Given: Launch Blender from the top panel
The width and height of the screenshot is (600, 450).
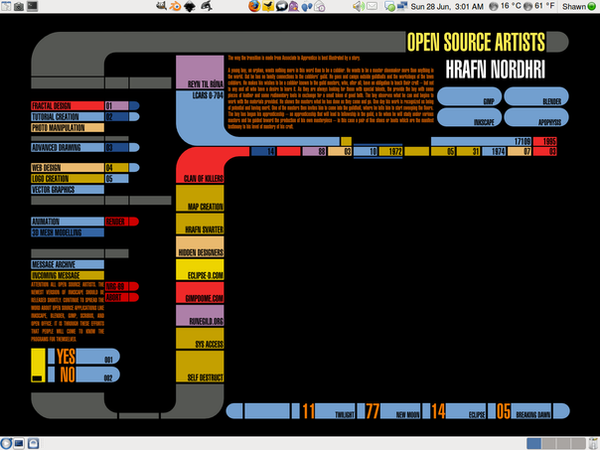Looking at the screenshot, I should point(175,6).
